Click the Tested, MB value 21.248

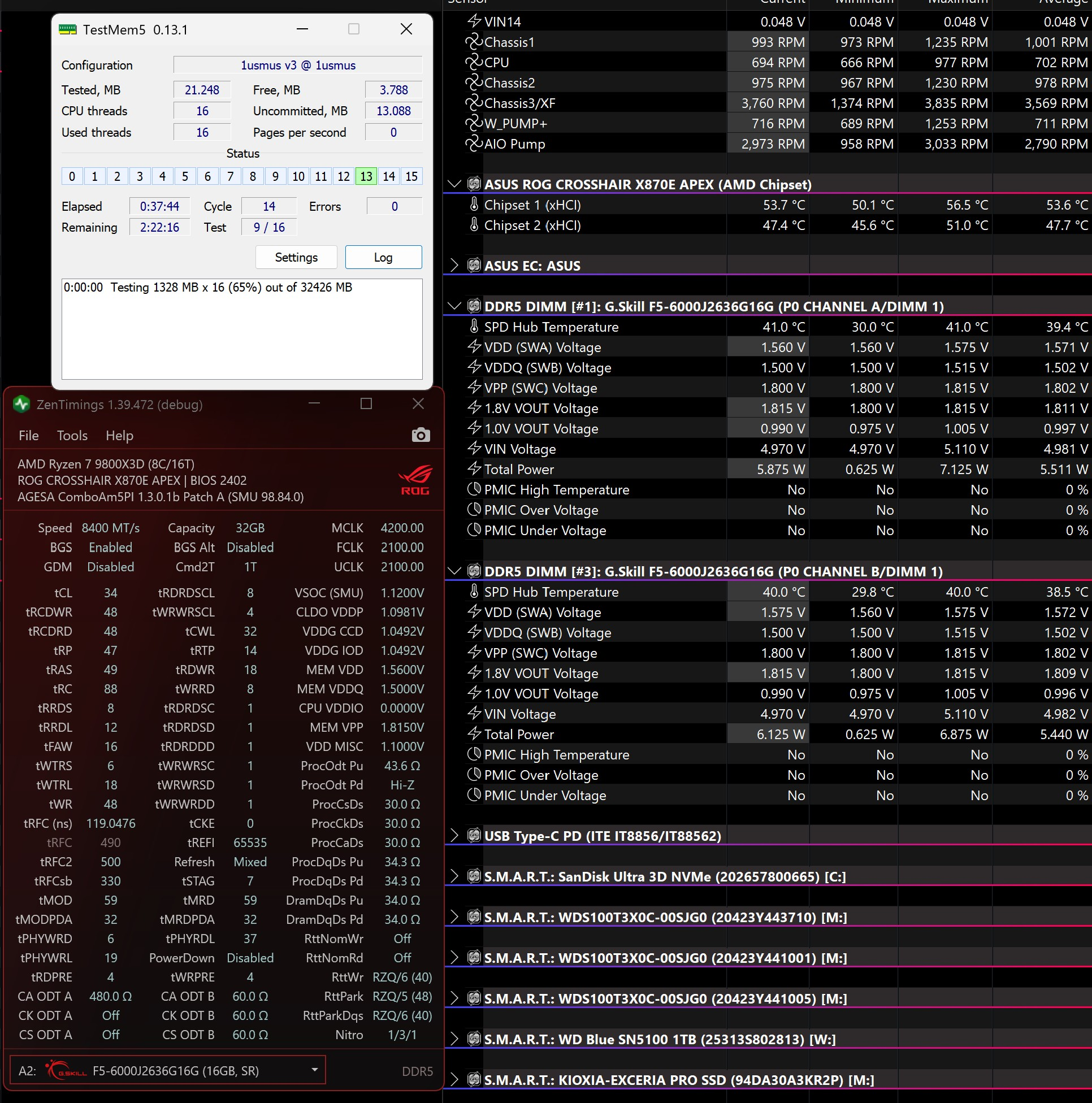point(202,90)
